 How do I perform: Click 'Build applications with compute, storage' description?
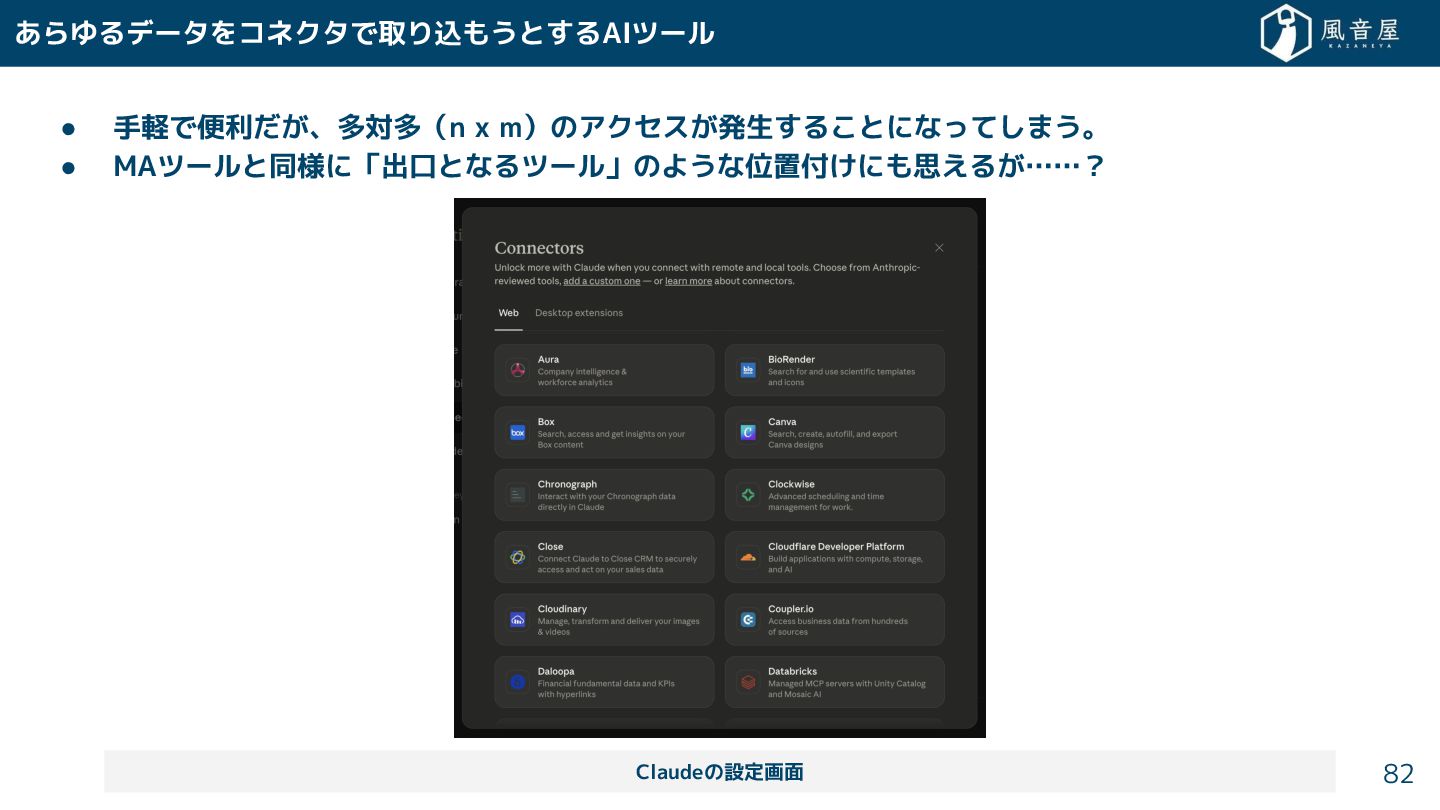[845, 564]
